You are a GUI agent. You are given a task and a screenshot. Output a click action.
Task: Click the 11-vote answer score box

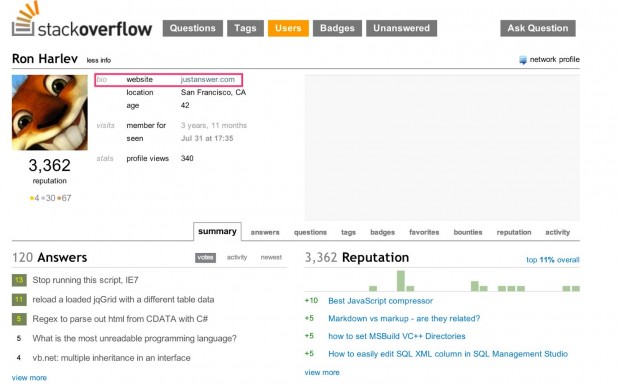click(19, 300)
